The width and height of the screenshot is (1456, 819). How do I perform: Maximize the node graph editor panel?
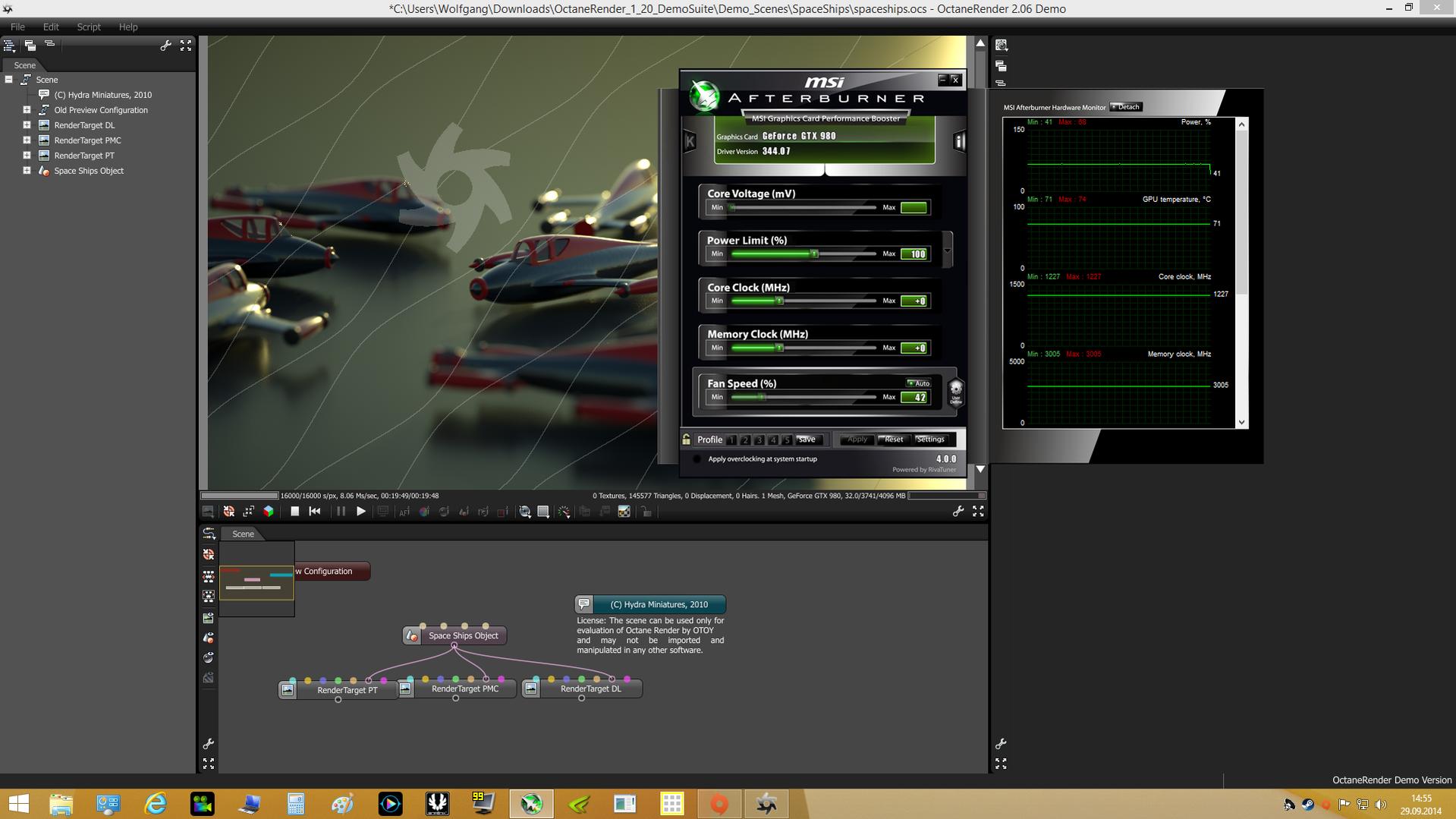point(209,764)
